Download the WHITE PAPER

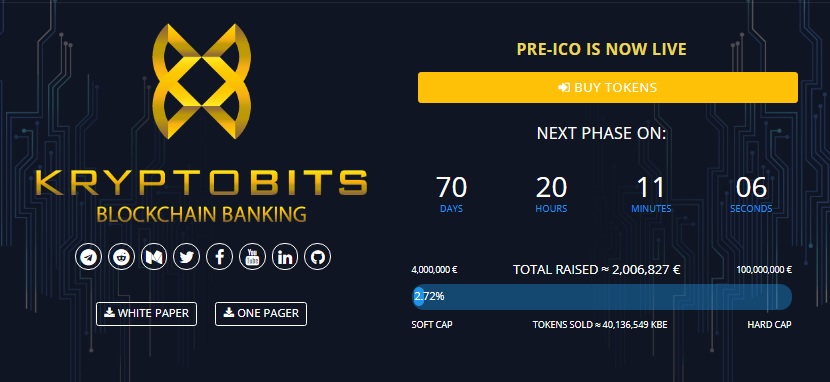tap(146, 314)
